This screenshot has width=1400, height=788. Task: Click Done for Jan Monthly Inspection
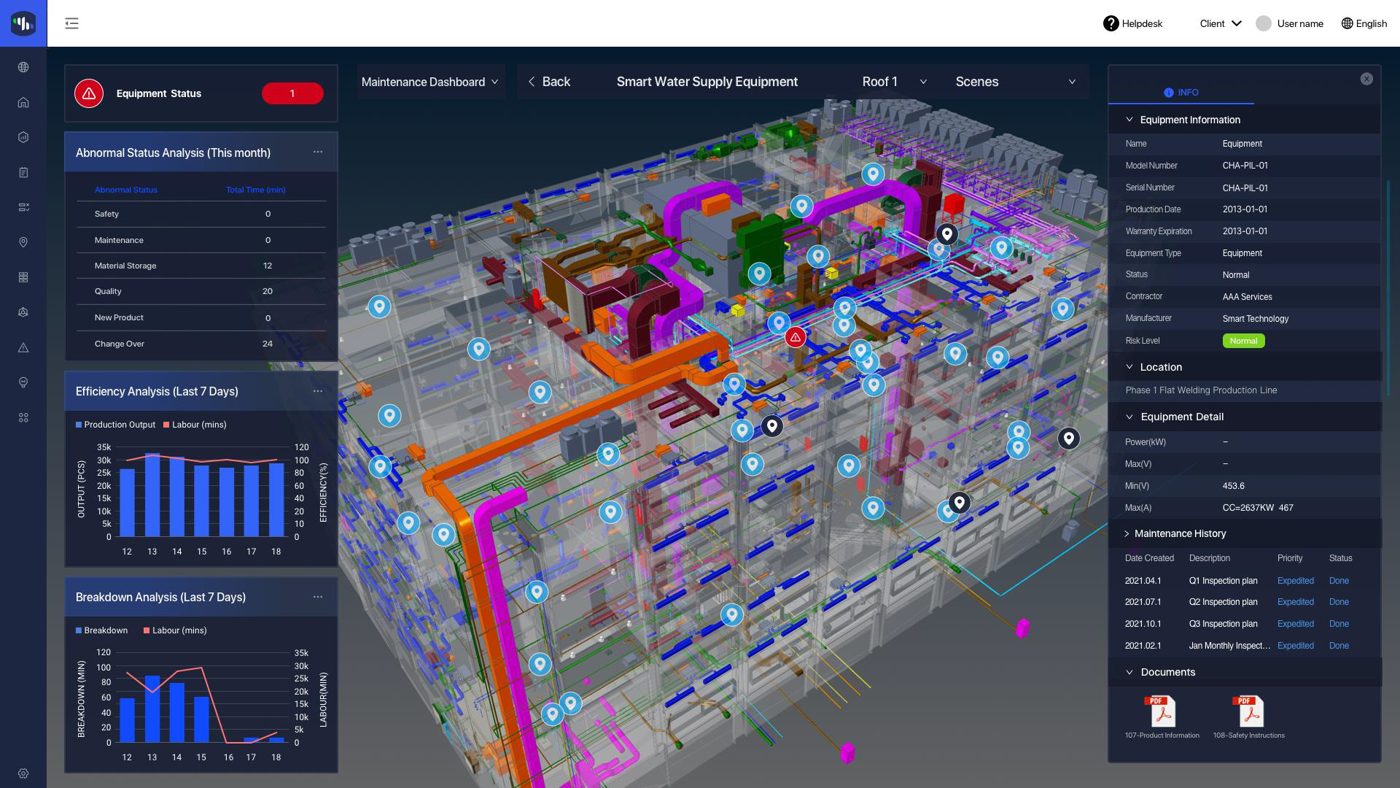pos(1338,646)
